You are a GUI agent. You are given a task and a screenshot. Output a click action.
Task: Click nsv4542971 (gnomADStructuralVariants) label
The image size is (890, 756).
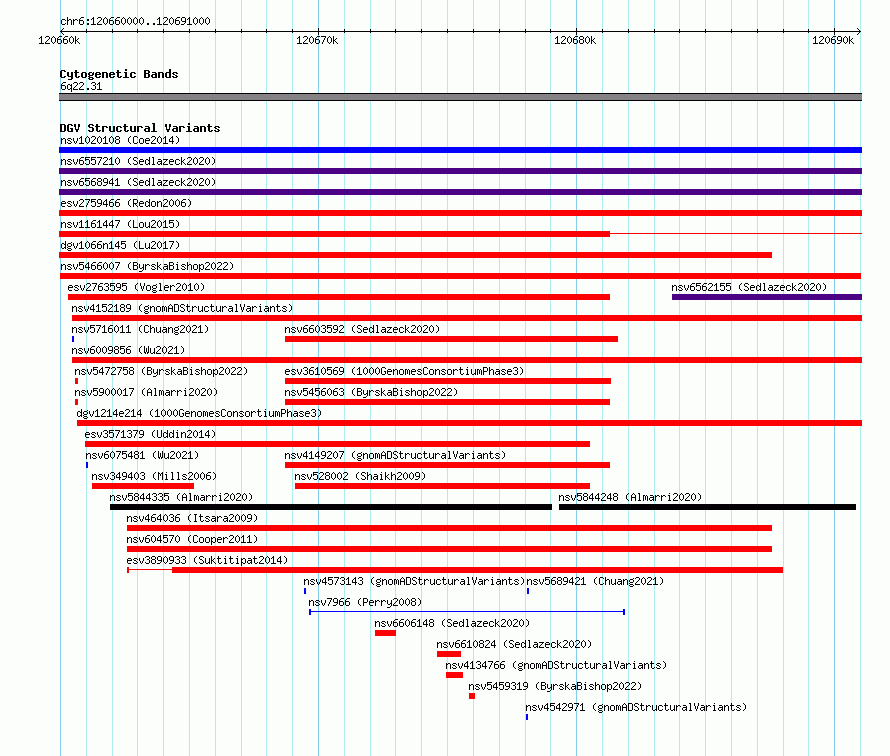(636, 707)
